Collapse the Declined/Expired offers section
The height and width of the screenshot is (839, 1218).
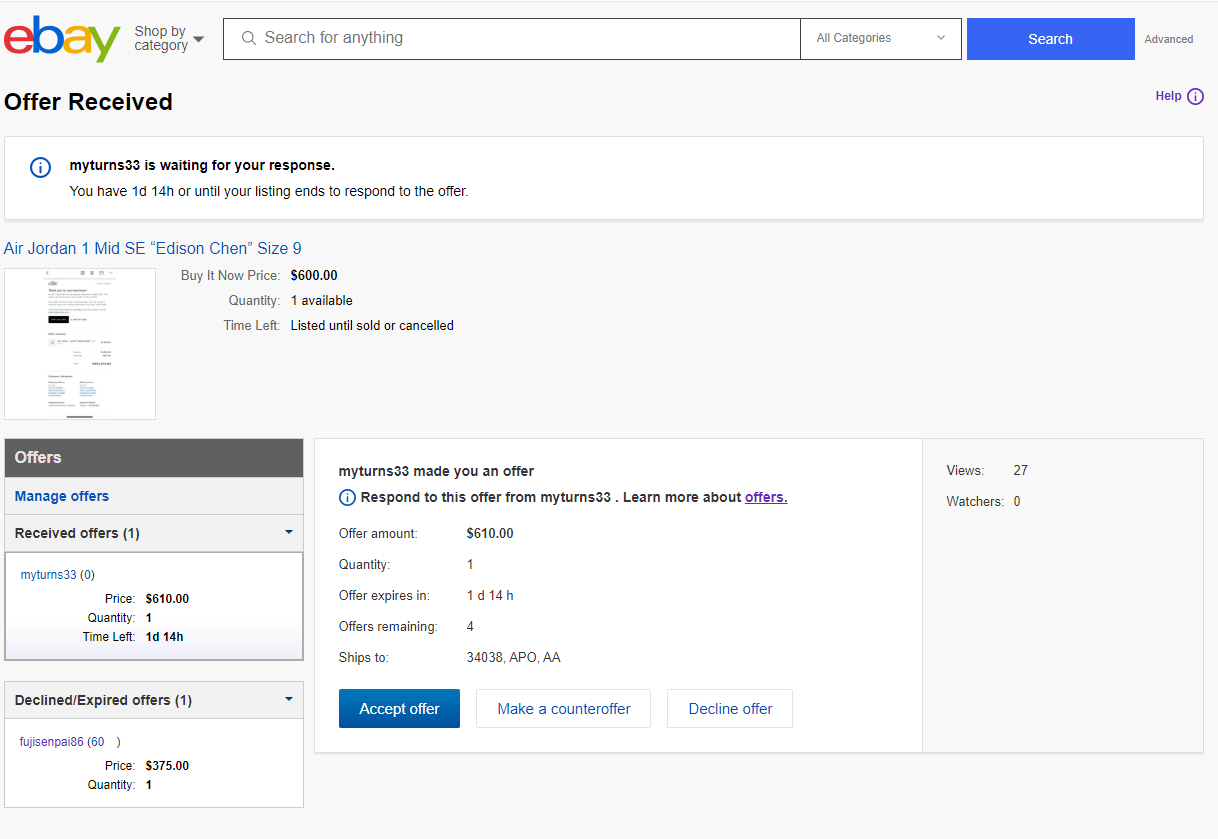click(x=289, y=700)
